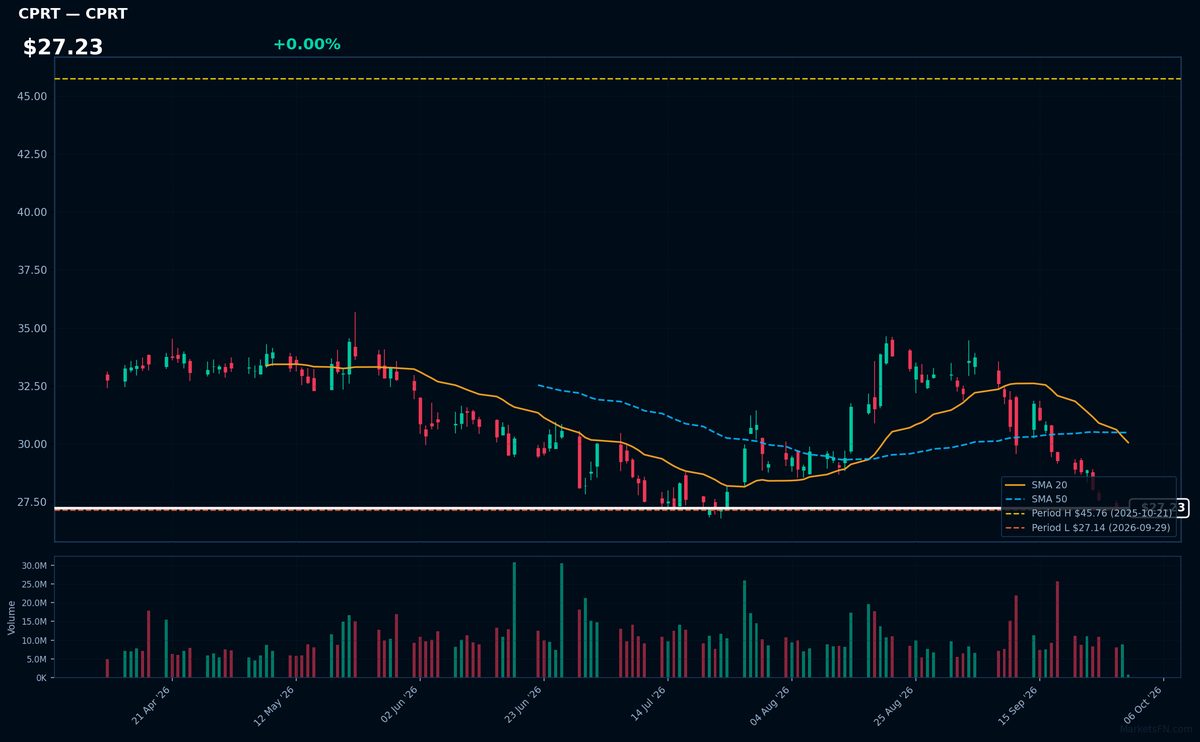
Task: Click the "15 Sep '26" date label
Action: click(x=1019, y=704)
